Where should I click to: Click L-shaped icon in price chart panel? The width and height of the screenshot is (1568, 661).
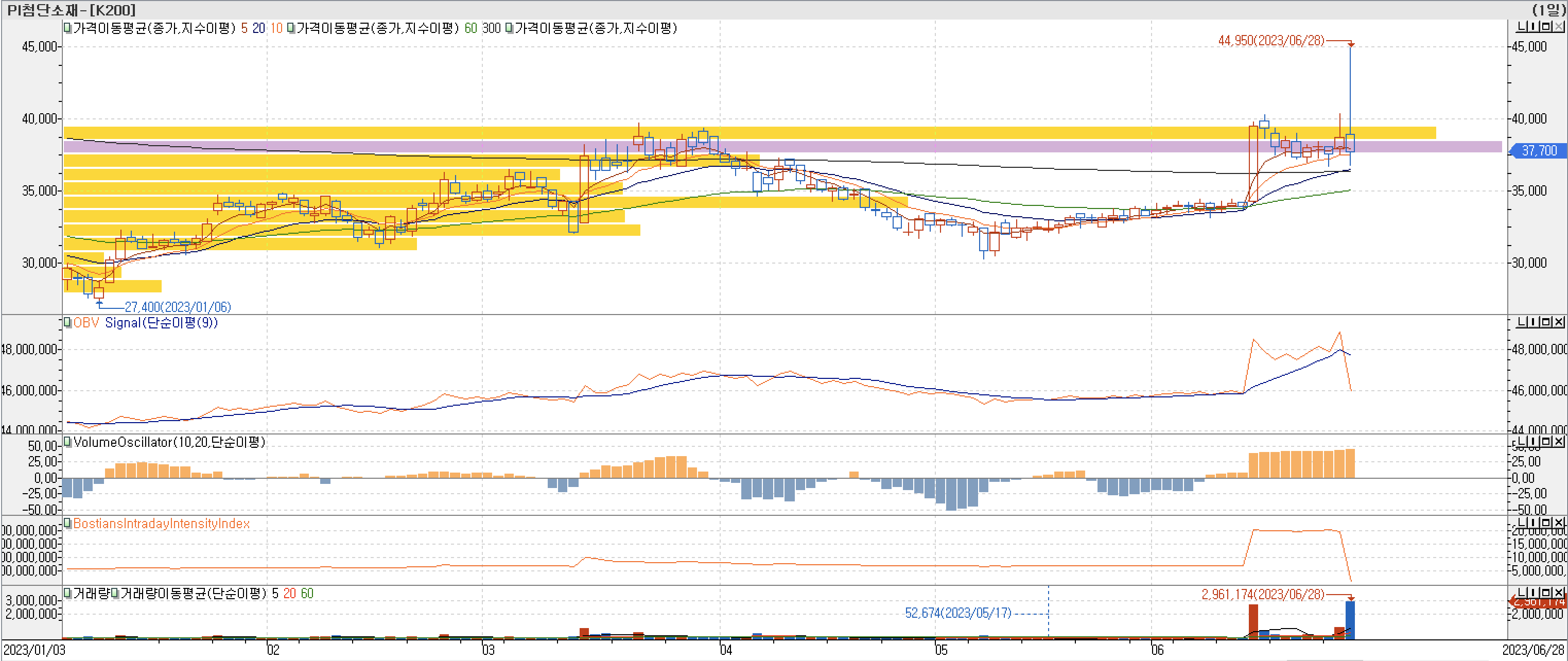pos(1521,27)
